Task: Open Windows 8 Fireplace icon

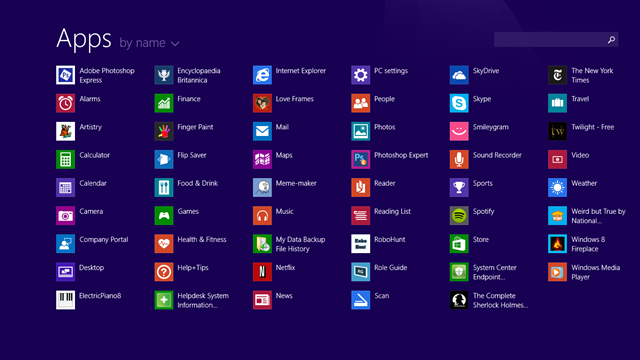Action: (x=557, y=244)
